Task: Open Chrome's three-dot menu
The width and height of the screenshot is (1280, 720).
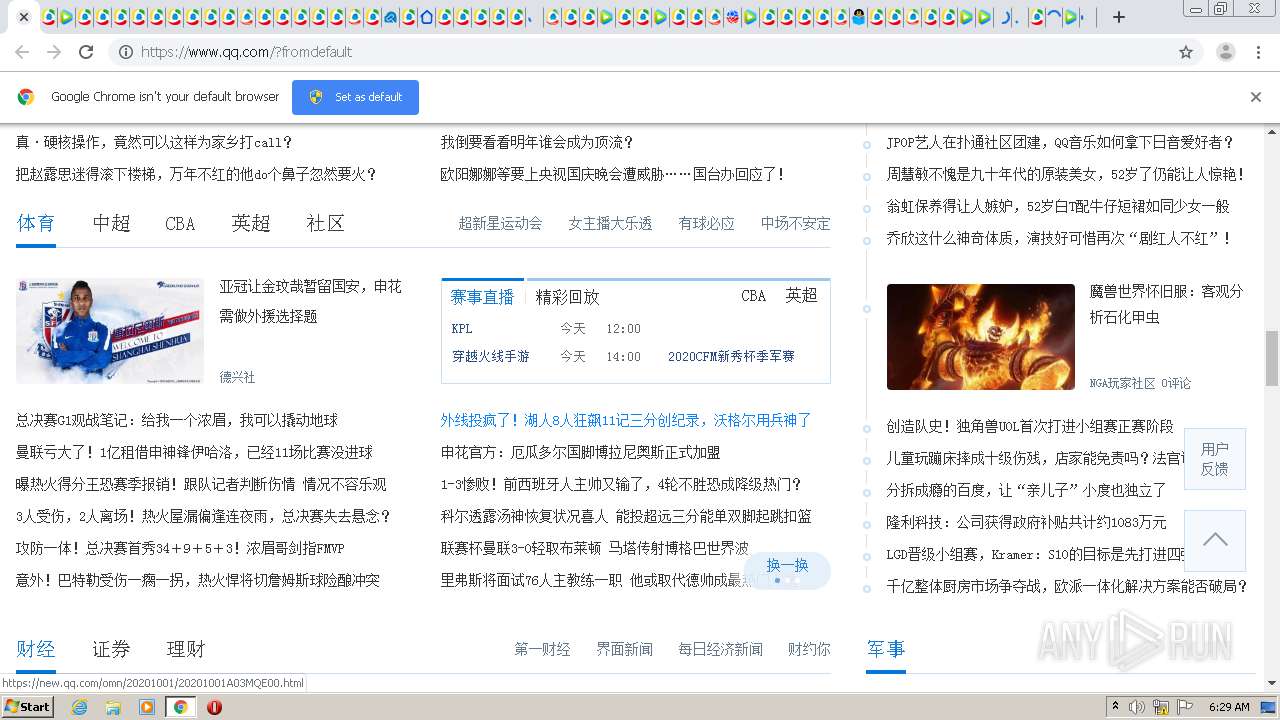Action: coord(1259,52)
